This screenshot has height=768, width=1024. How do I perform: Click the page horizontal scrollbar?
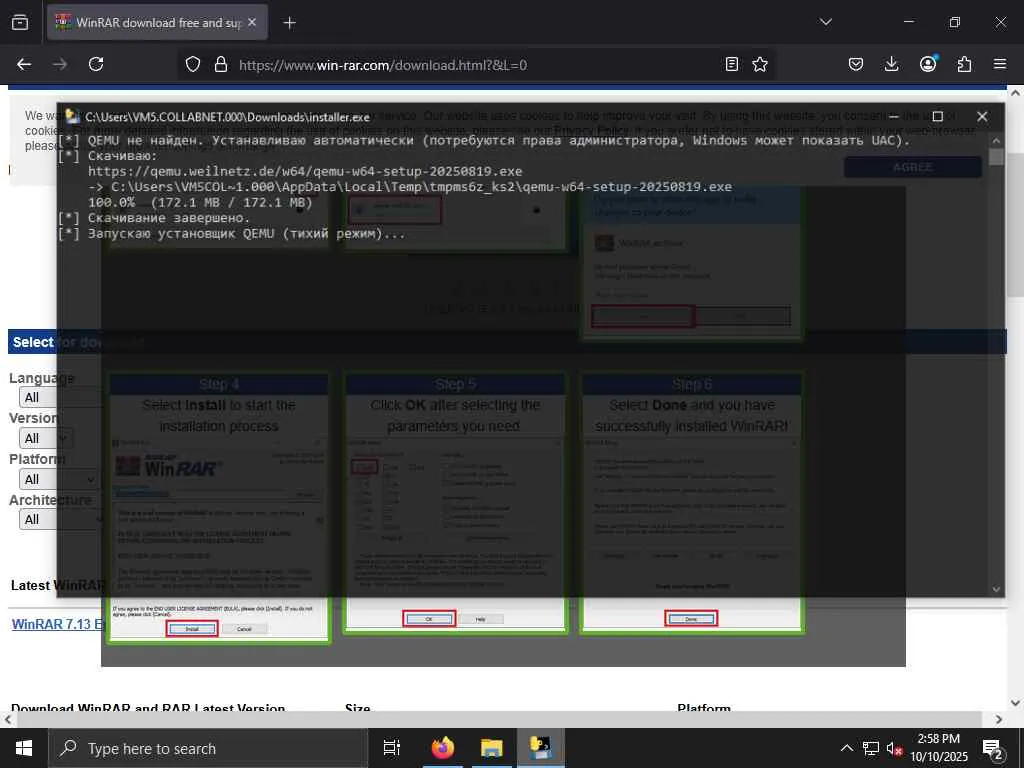click(x=498, y=719)
